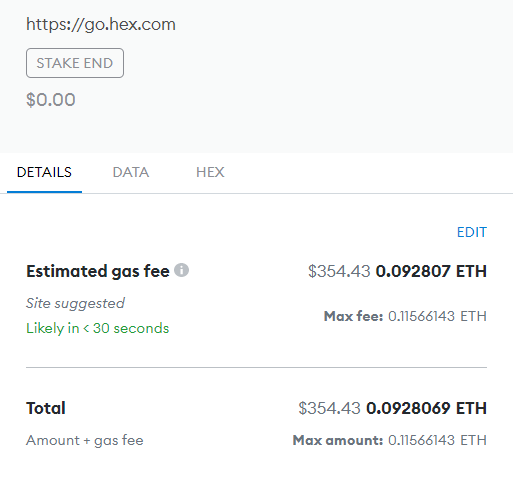This screenshot has width=513, height=480.
Task: Click the Max fee label
Action: (353, 316)
